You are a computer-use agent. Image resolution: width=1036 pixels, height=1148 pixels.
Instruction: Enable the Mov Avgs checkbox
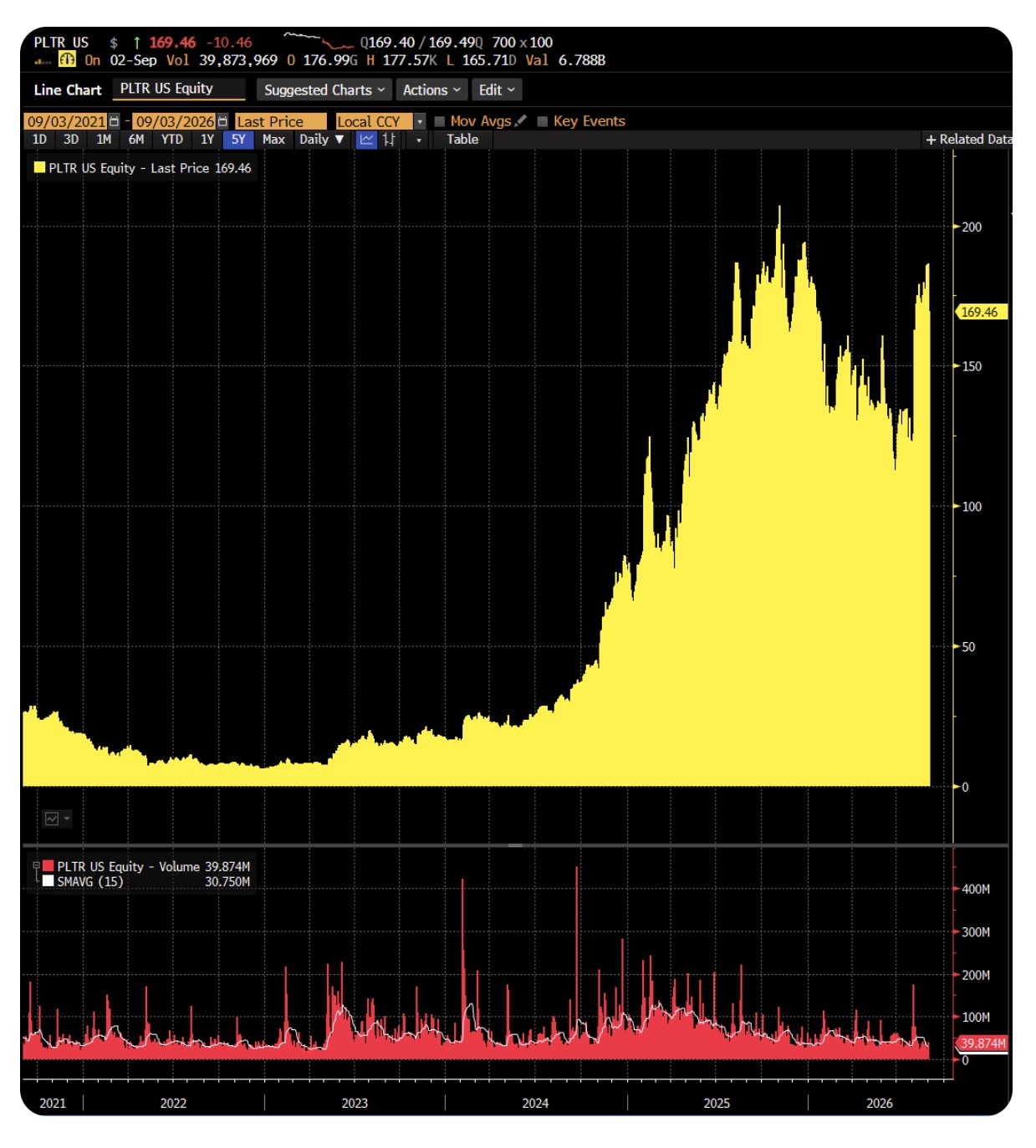pyautogui.click(x=440, y=121)
